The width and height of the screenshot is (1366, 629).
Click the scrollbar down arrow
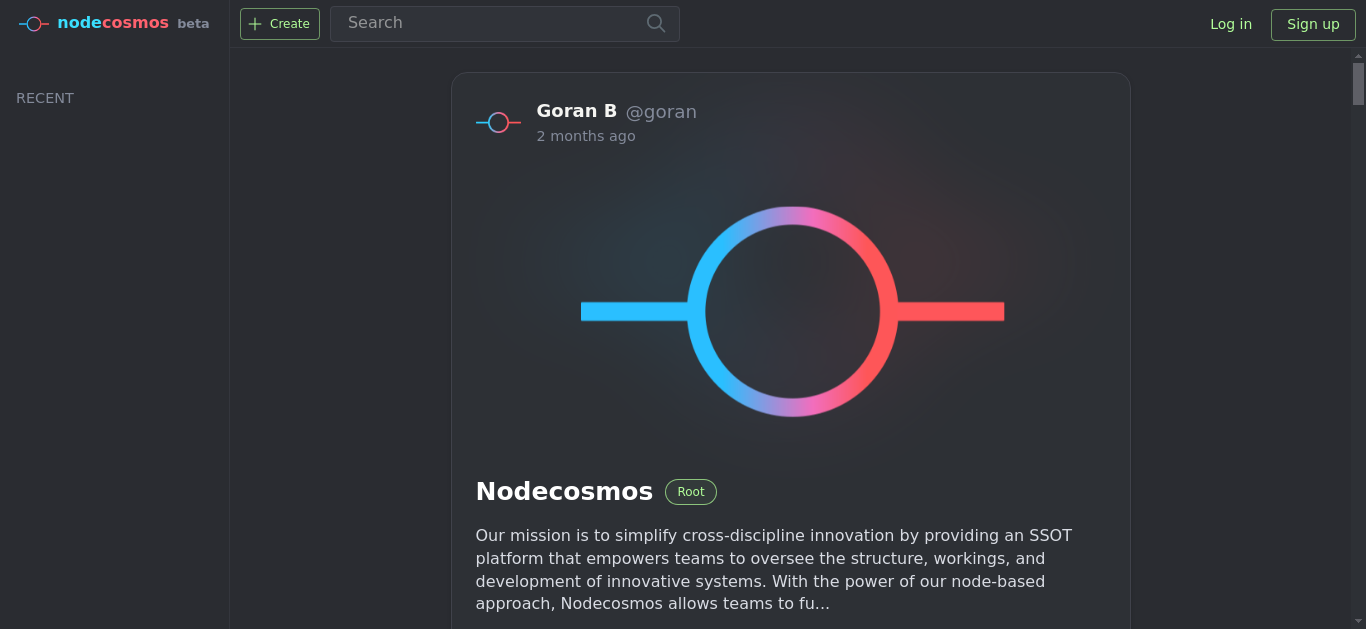coord(1358,621)
